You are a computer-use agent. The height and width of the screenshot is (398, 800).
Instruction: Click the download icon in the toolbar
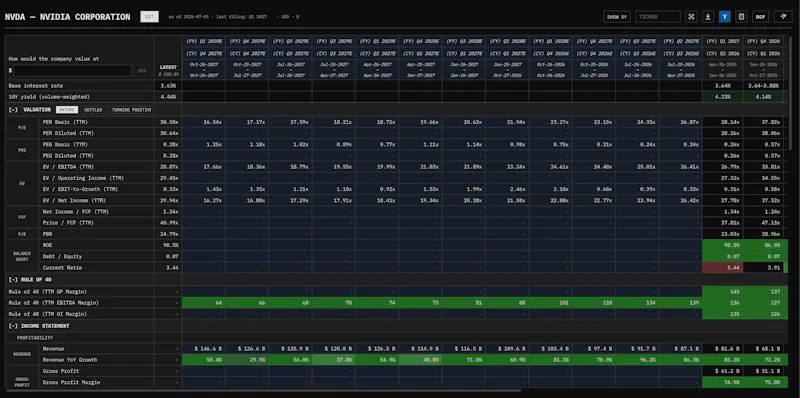click(708, 17)
